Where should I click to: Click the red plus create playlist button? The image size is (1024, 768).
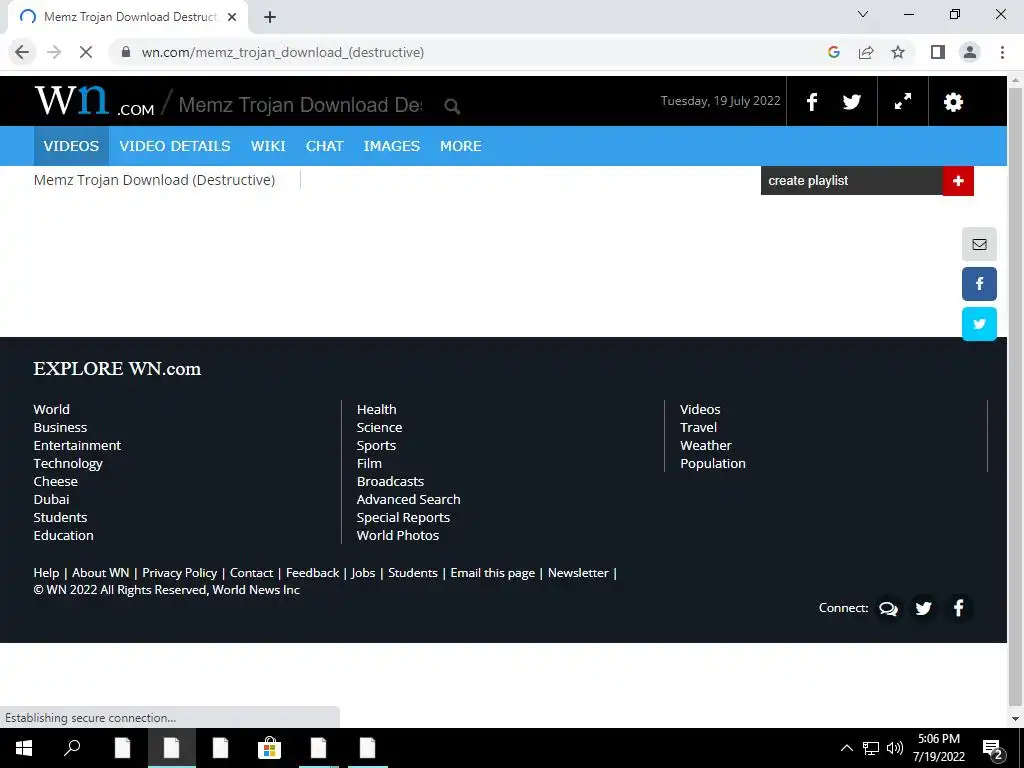(958, 181)
